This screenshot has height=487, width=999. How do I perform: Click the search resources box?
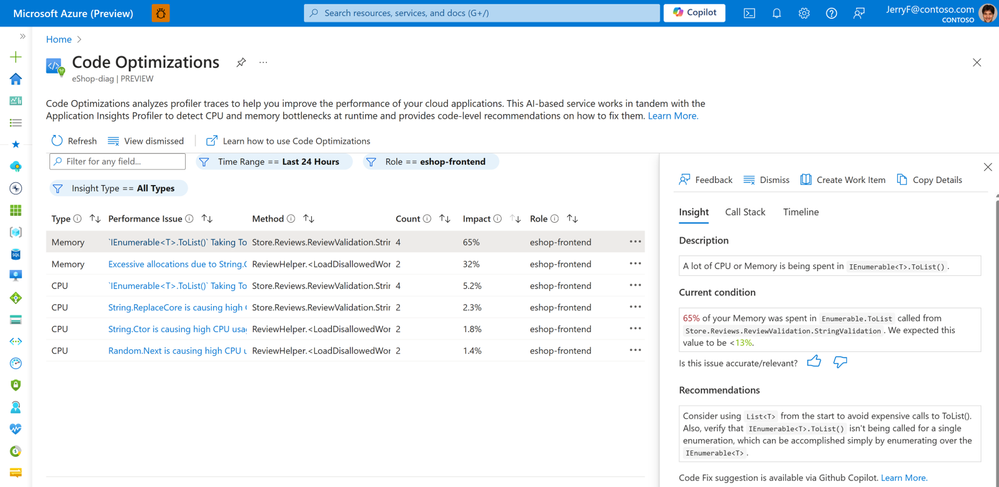[x=482, y=13]
